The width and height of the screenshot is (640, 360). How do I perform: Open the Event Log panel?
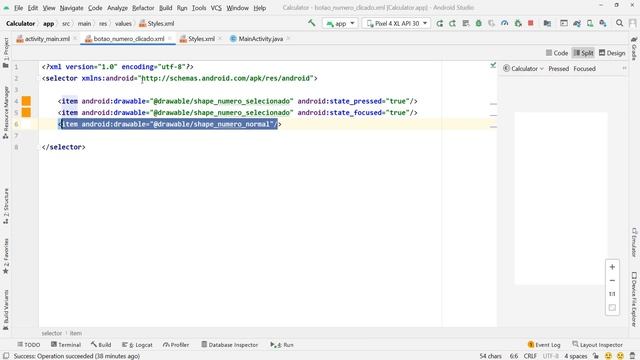point(544,345)
